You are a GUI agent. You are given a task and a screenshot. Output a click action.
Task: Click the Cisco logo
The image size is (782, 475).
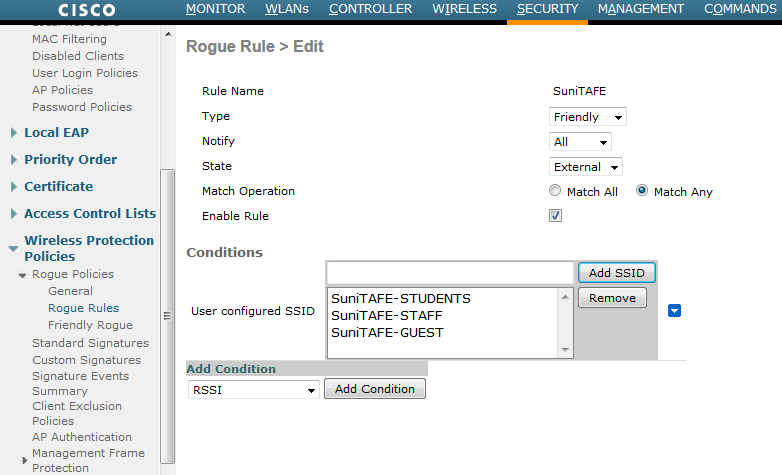click(87, 10)
